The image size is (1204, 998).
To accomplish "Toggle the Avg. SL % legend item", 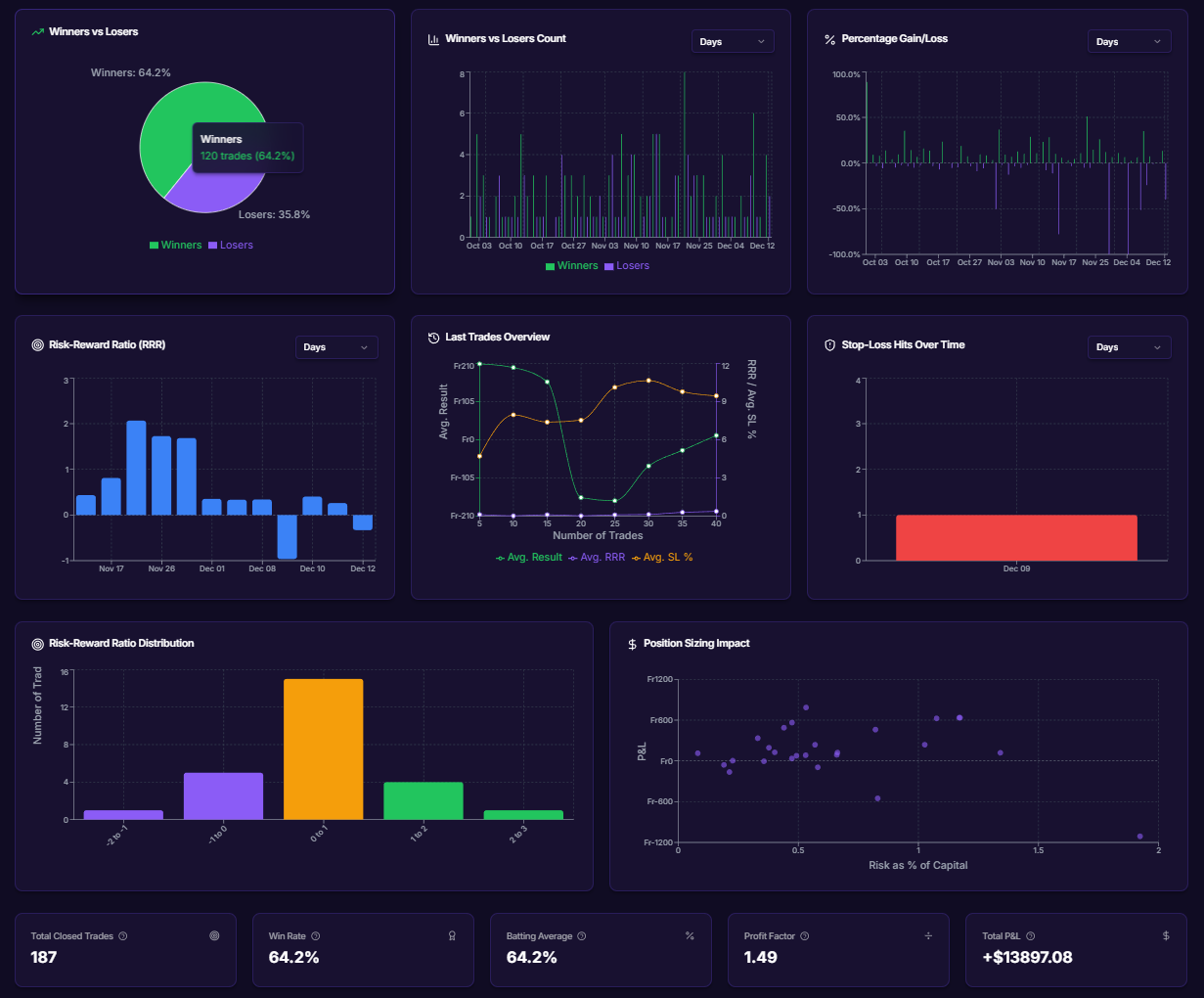I will (662, 558).
